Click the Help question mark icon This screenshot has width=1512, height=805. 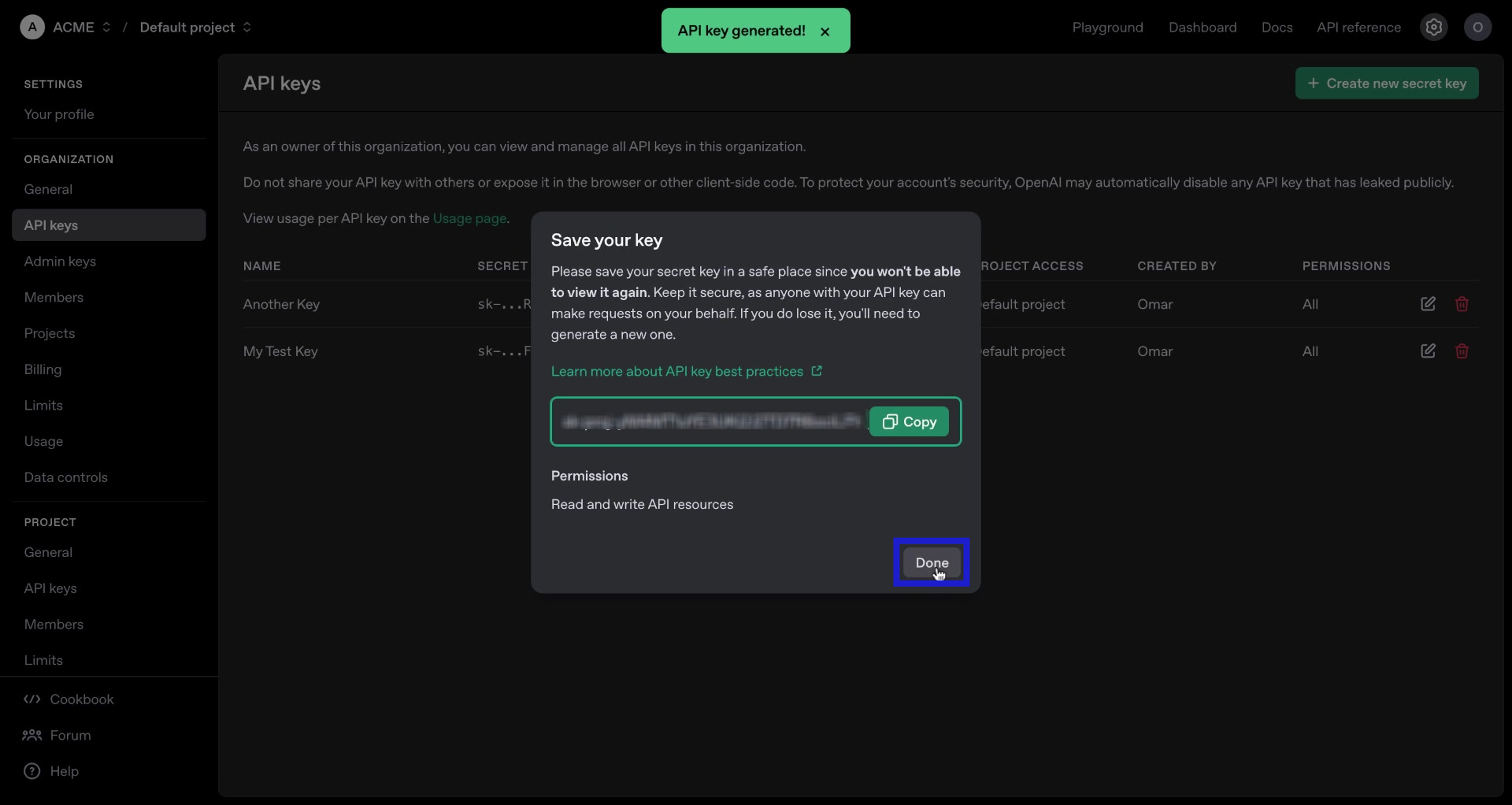(x=31, y=771)
